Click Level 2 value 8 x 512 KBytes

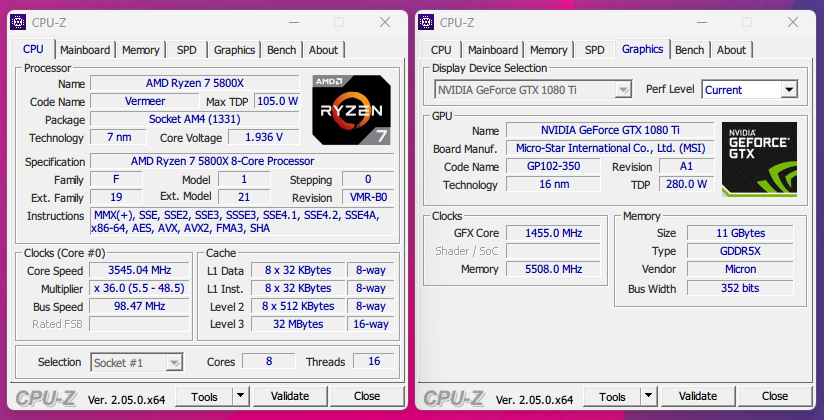pos(298,306)
